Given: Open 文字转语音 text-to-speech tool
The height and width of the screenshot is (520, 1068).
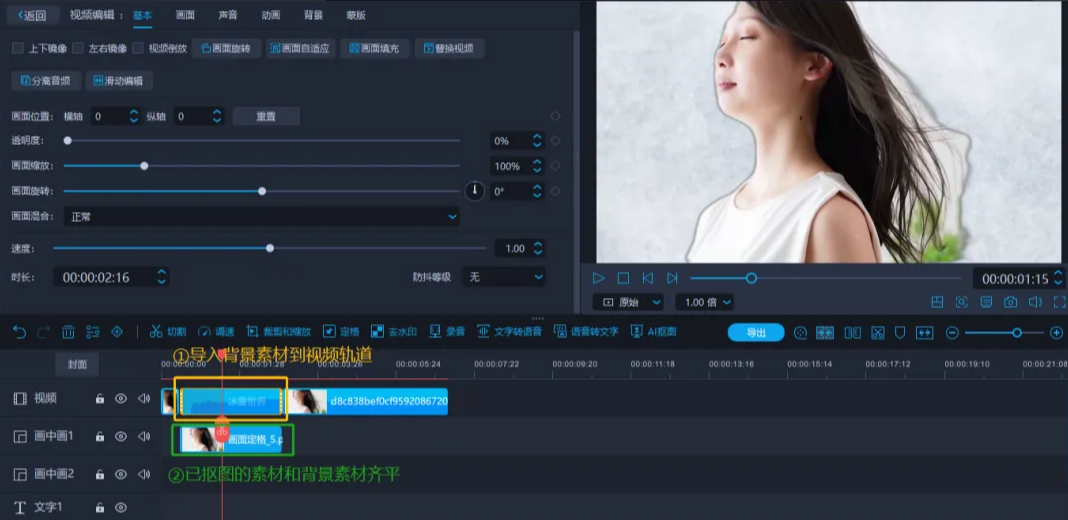Looking at the screenshot, I should [x=509, y=332].
